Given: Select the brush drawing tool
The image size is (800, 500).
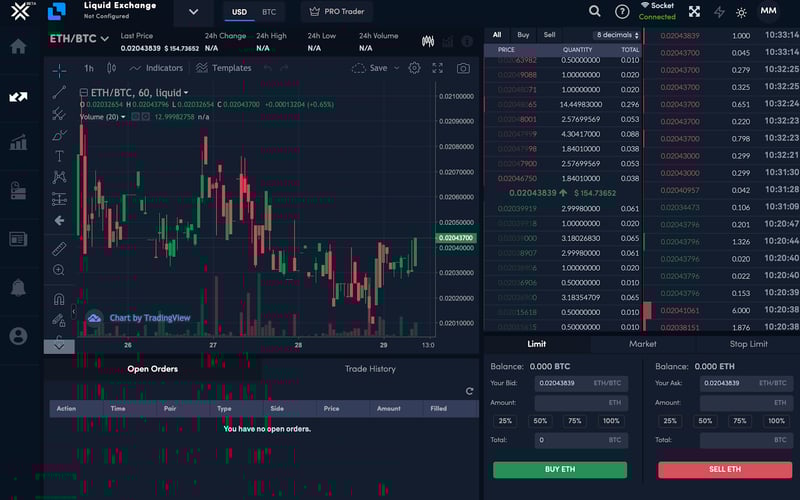Looking at the screenshot, I should (59, 135).
